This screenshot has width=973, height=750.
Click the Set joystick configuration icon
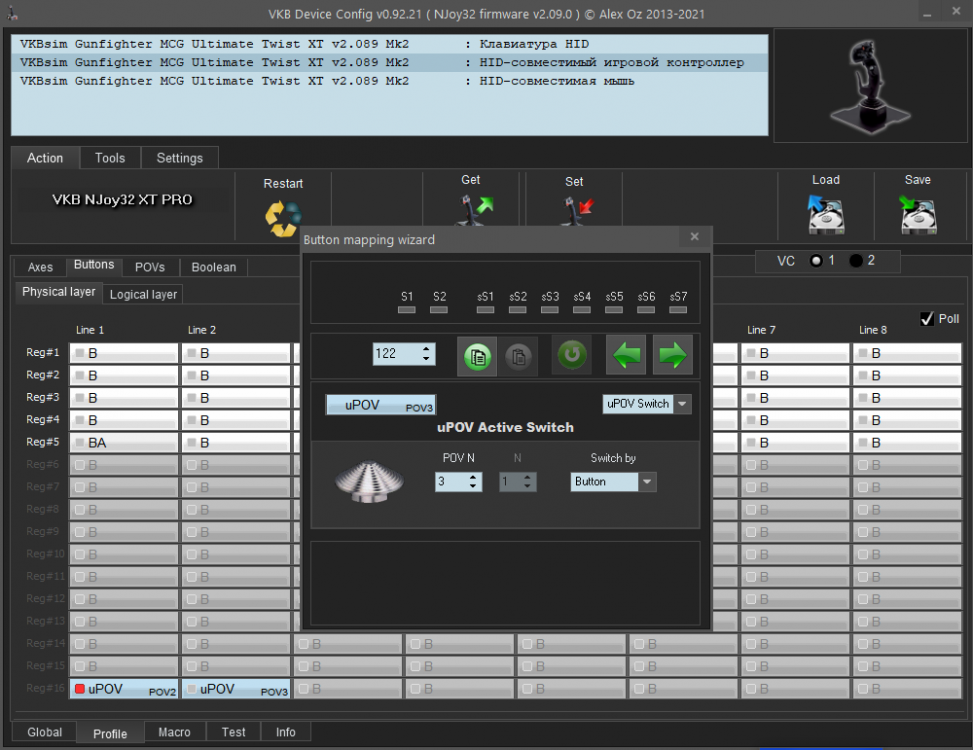[574, 211]
